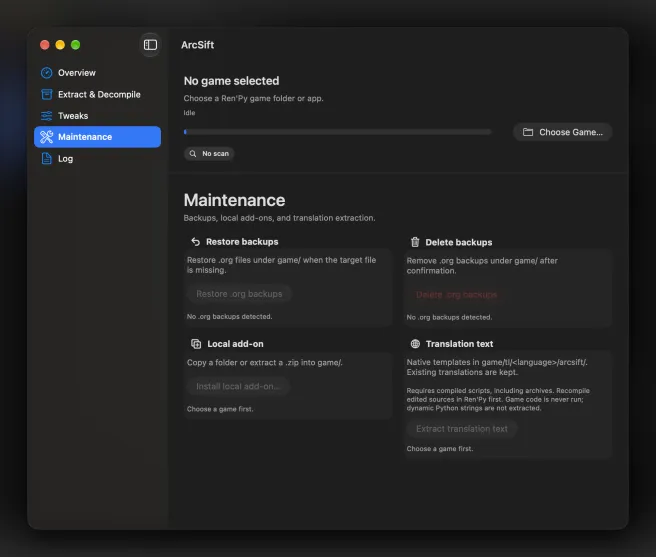Click the idle progress bar
This screenshot has width=656, height=557.
click(x=337, y=132)
